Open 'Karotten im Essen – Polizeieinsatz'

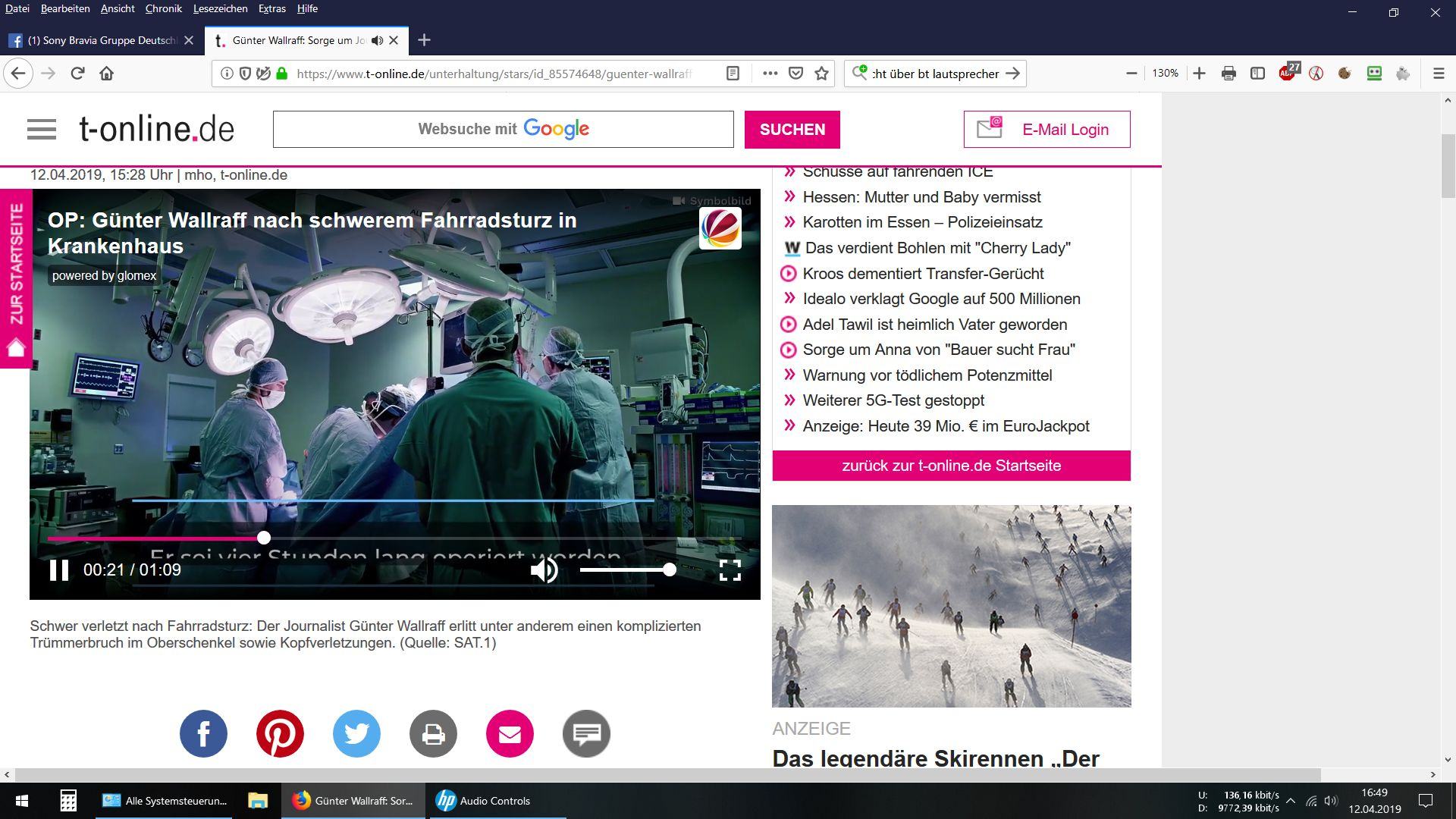click(922, 222)
